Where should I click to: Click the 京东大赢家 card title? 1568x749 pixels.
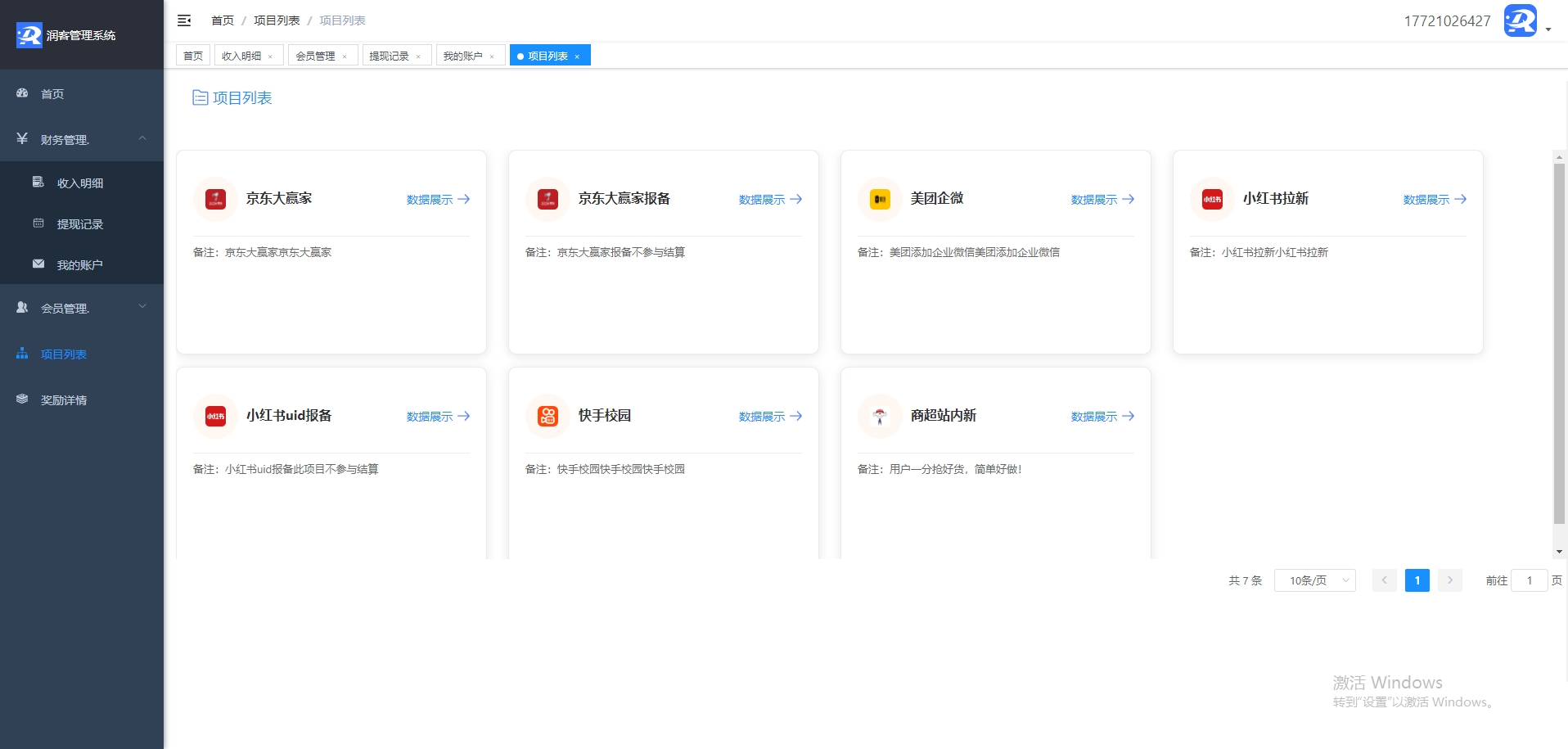point(279,198)
